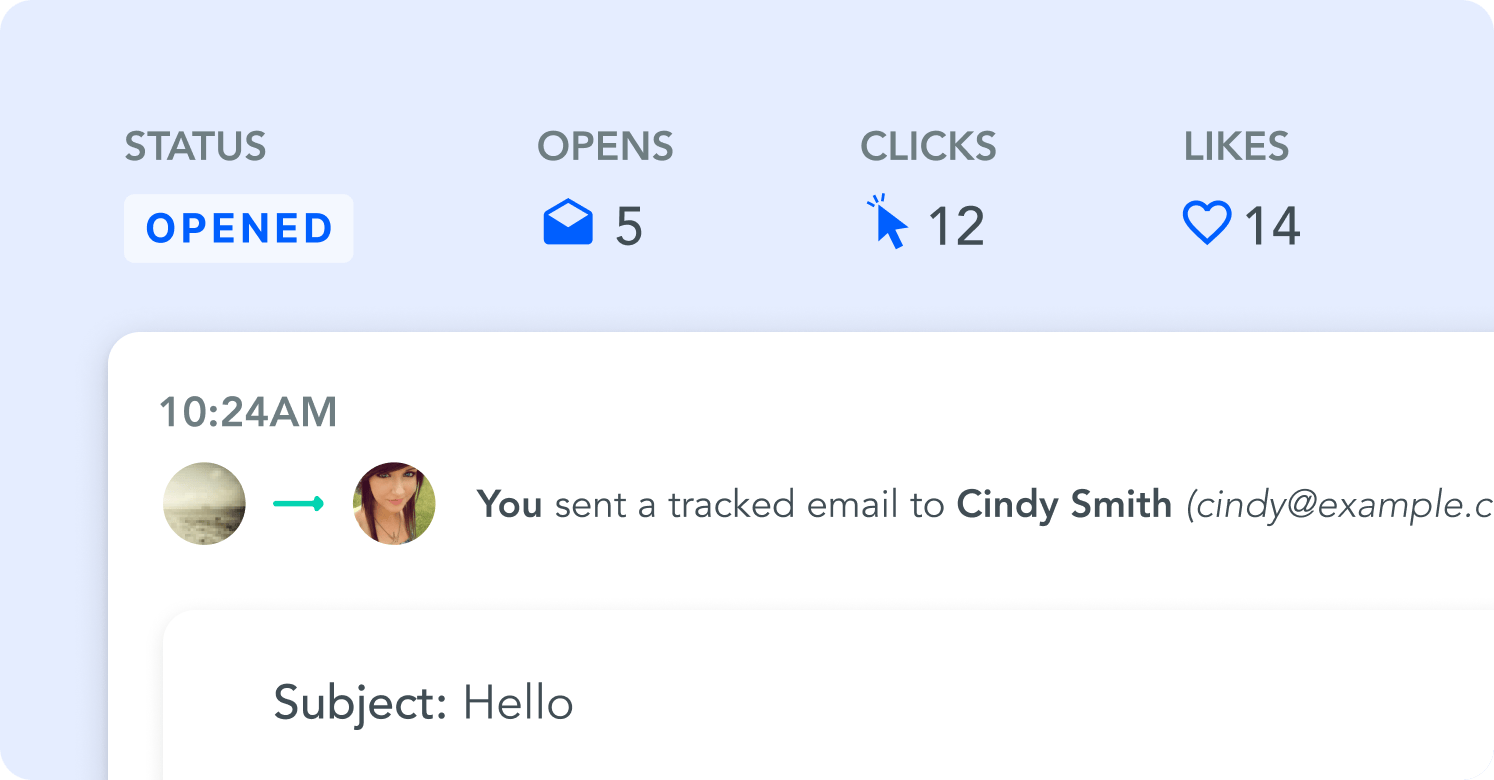Click the heart icon under Likes

coord(1207,223)
